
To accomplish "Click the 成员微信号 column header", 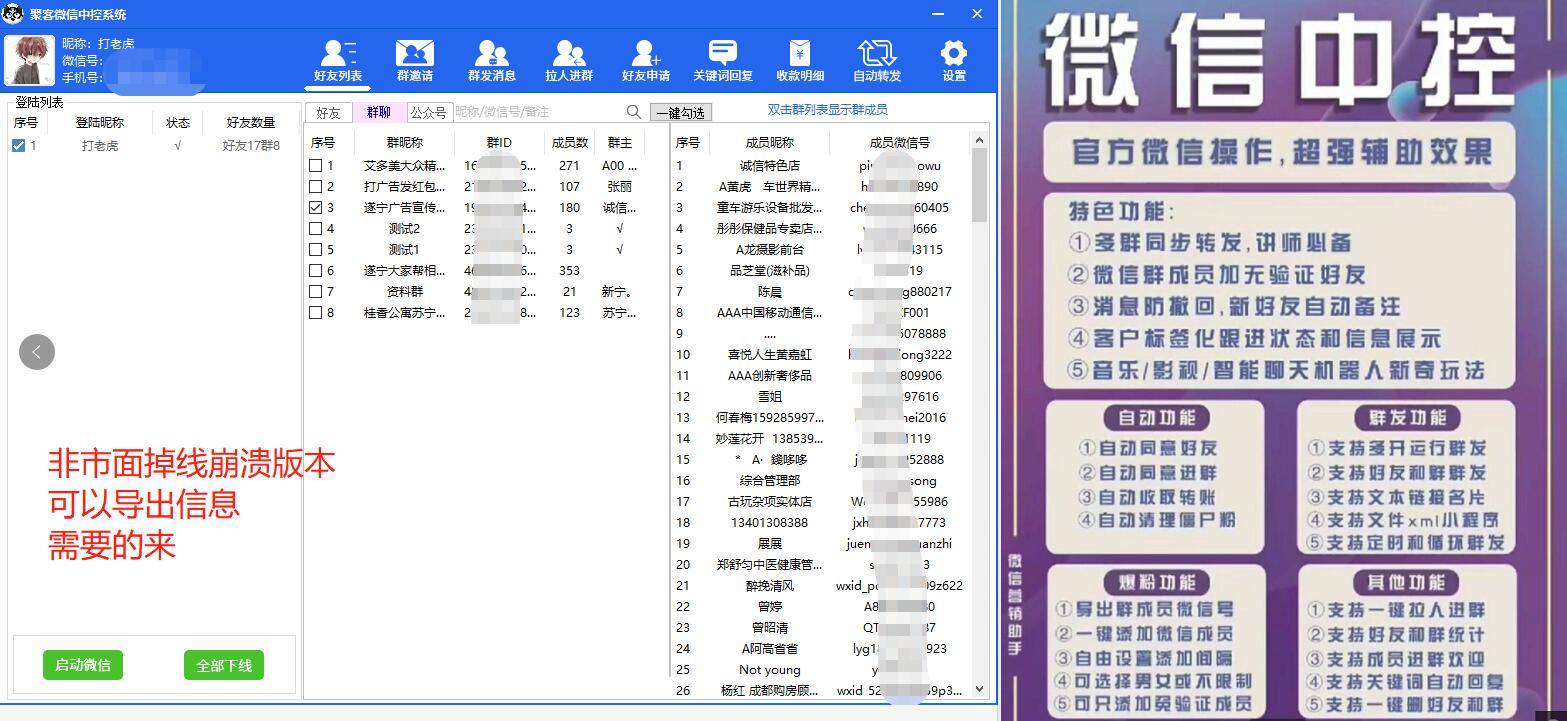I will coord(899,143).
